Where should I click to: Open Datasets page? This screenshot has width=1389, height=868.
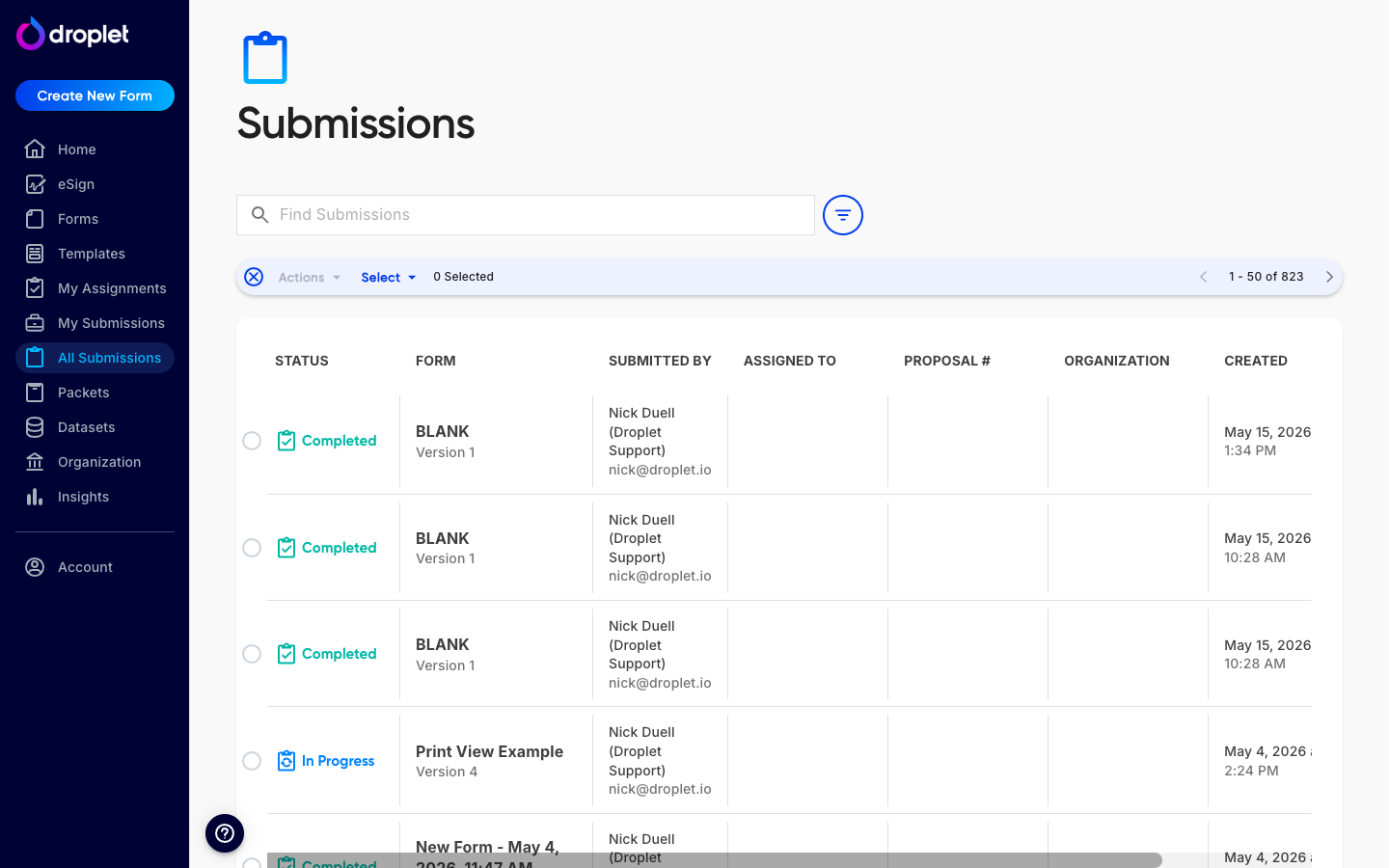coord(95,427)
